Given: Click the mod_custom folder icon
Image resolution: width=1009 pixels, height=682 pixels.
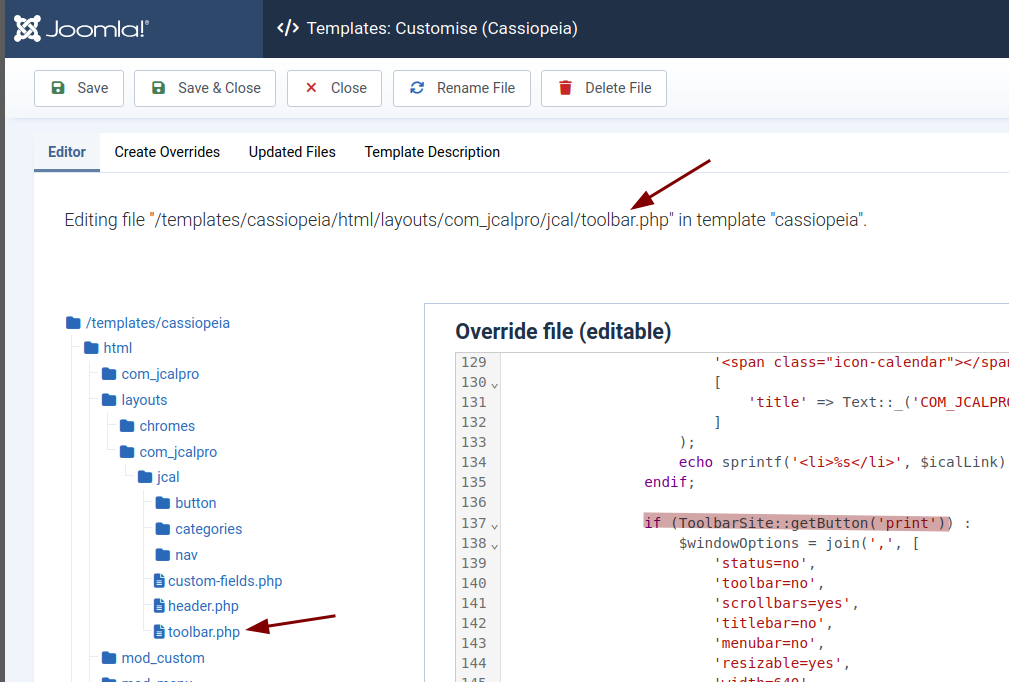Looking at the screenshot, I should pos(109,658).
